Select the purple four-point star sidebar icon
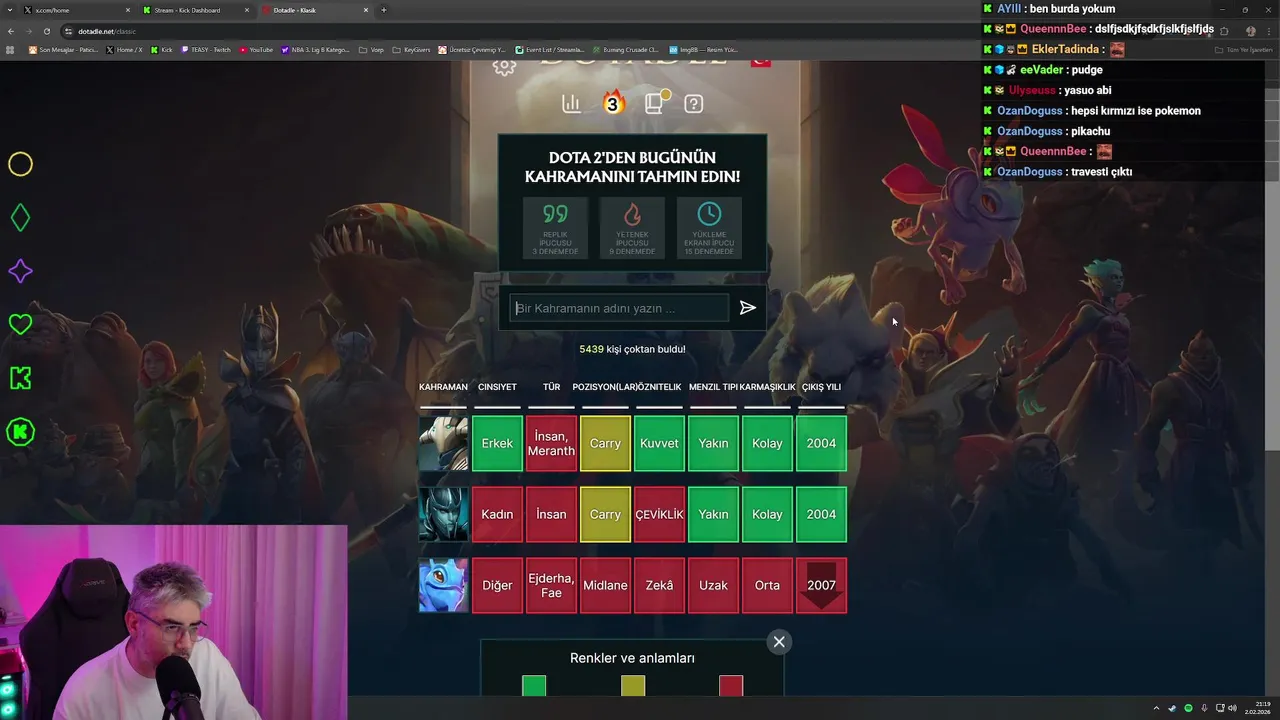 click(20, 271)
